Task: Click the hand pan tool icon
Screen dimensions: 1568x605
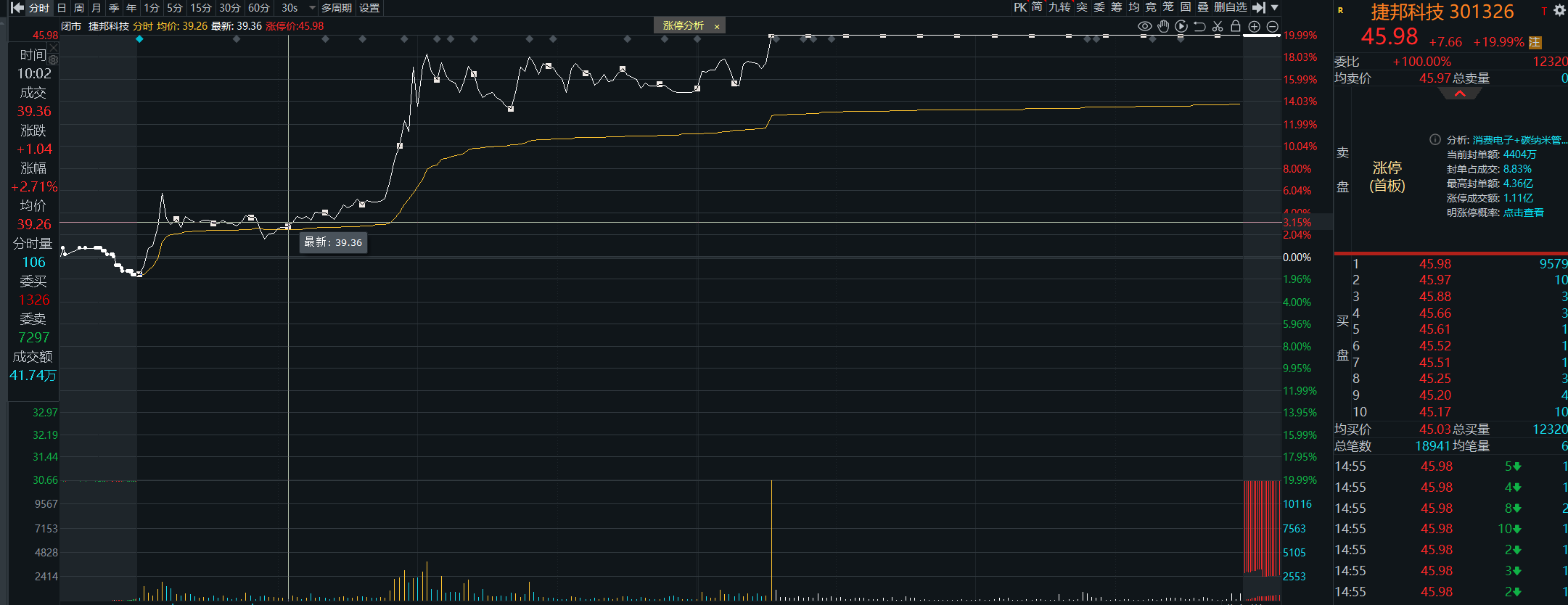Action: pyautogui.click(x=1163, y=26)
